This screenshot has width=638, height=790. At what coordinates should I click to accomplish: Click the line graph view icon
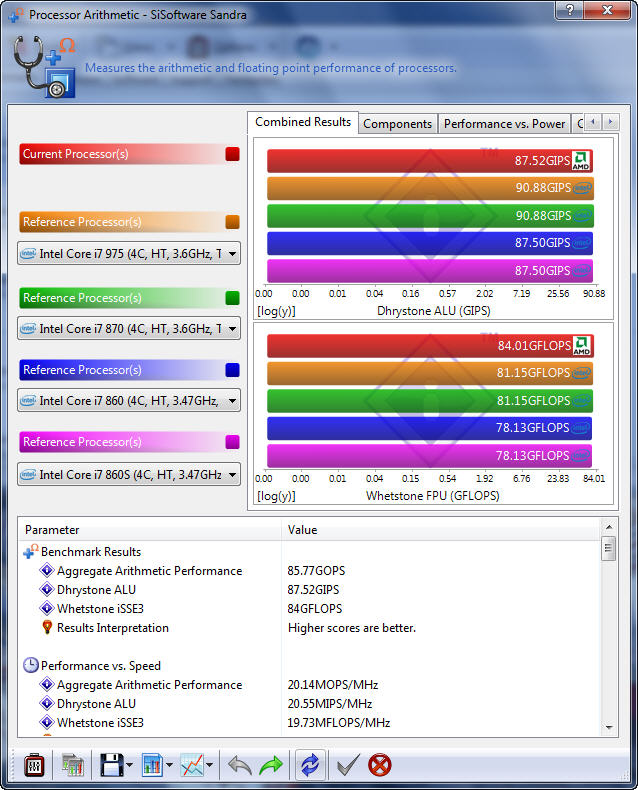192,765
